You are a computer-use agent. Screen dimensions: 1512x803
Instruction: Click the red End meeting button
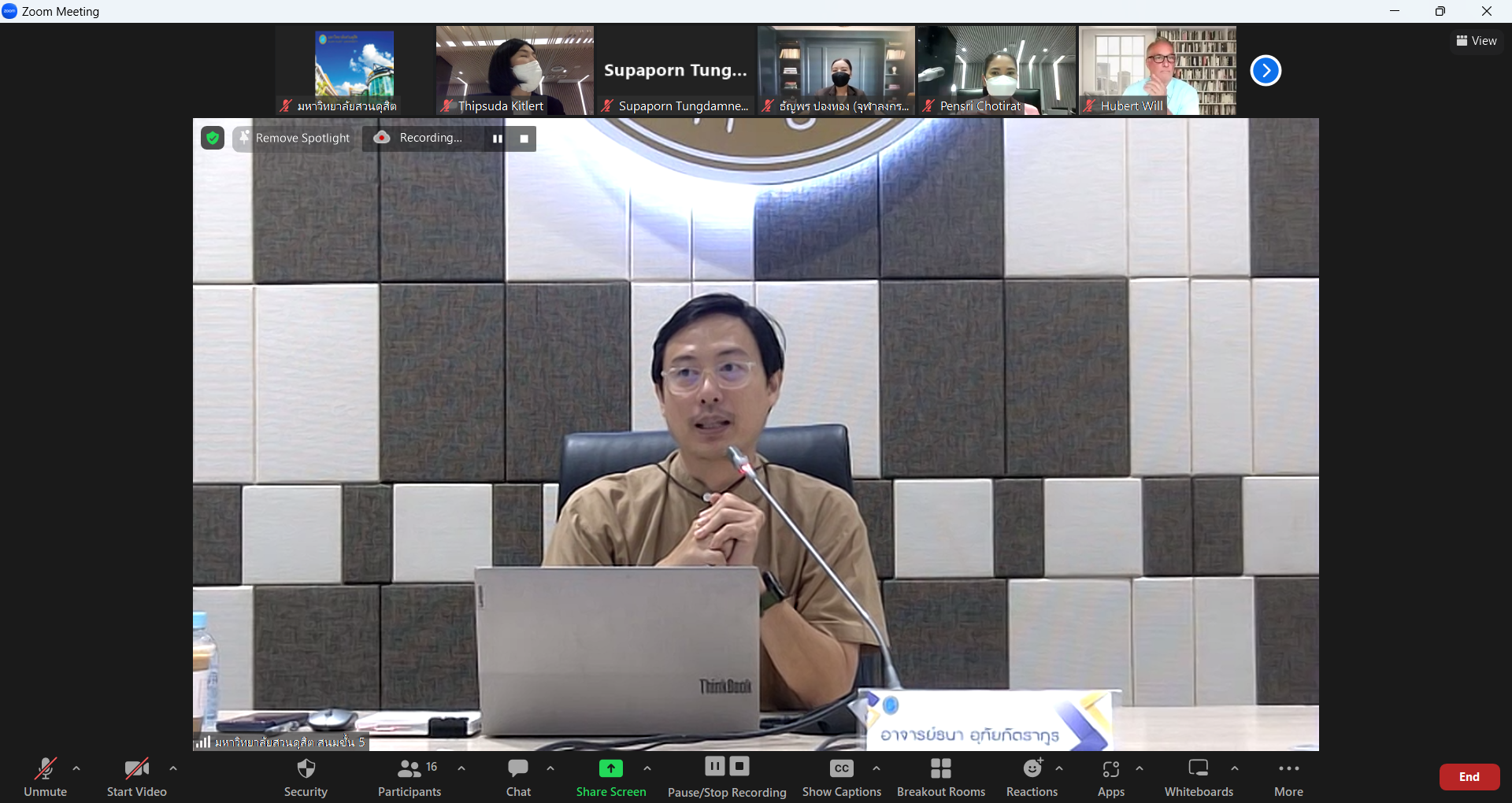1469,777
